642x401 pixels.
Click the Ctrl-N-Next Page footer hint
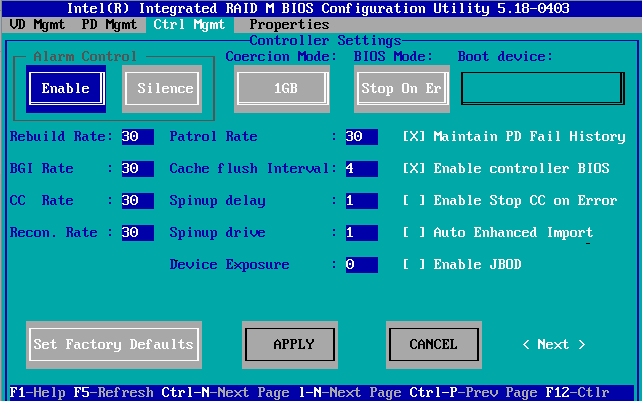226,392
